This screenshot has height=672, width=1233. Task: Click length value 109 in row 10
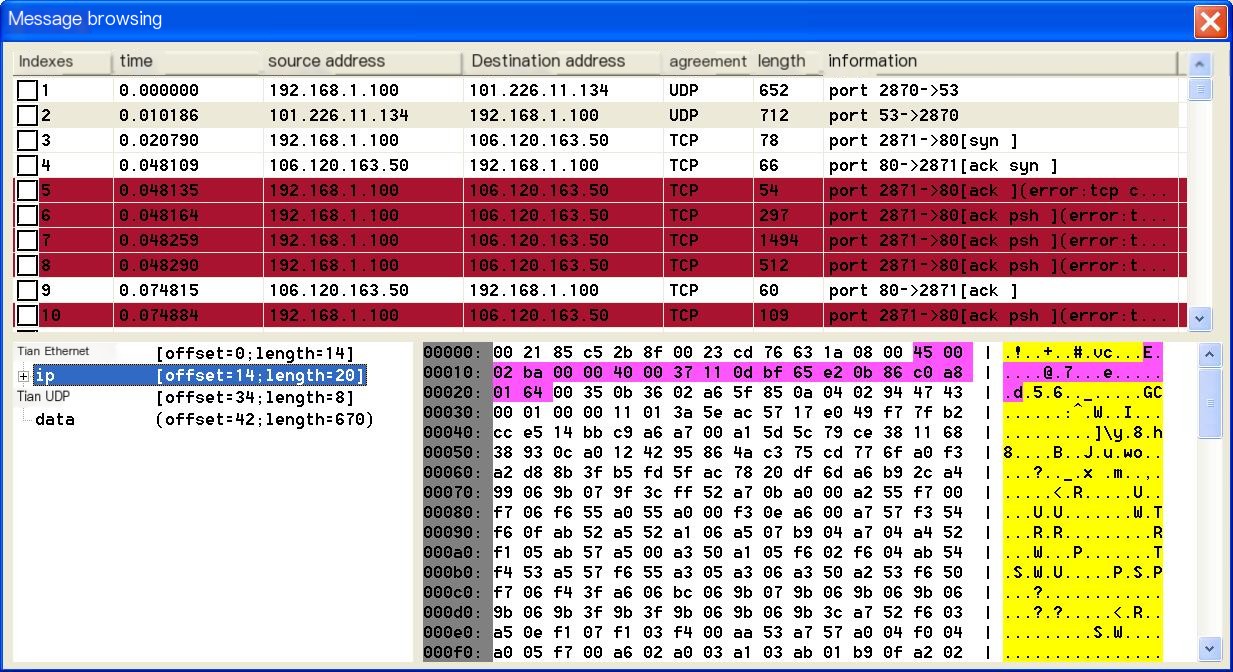(x=774, y=316)
